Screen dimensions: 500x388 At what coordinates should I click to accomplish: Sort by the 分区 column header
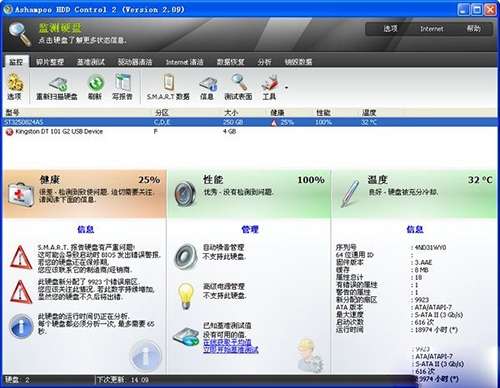pyautogui.click(x=162, y=112)
